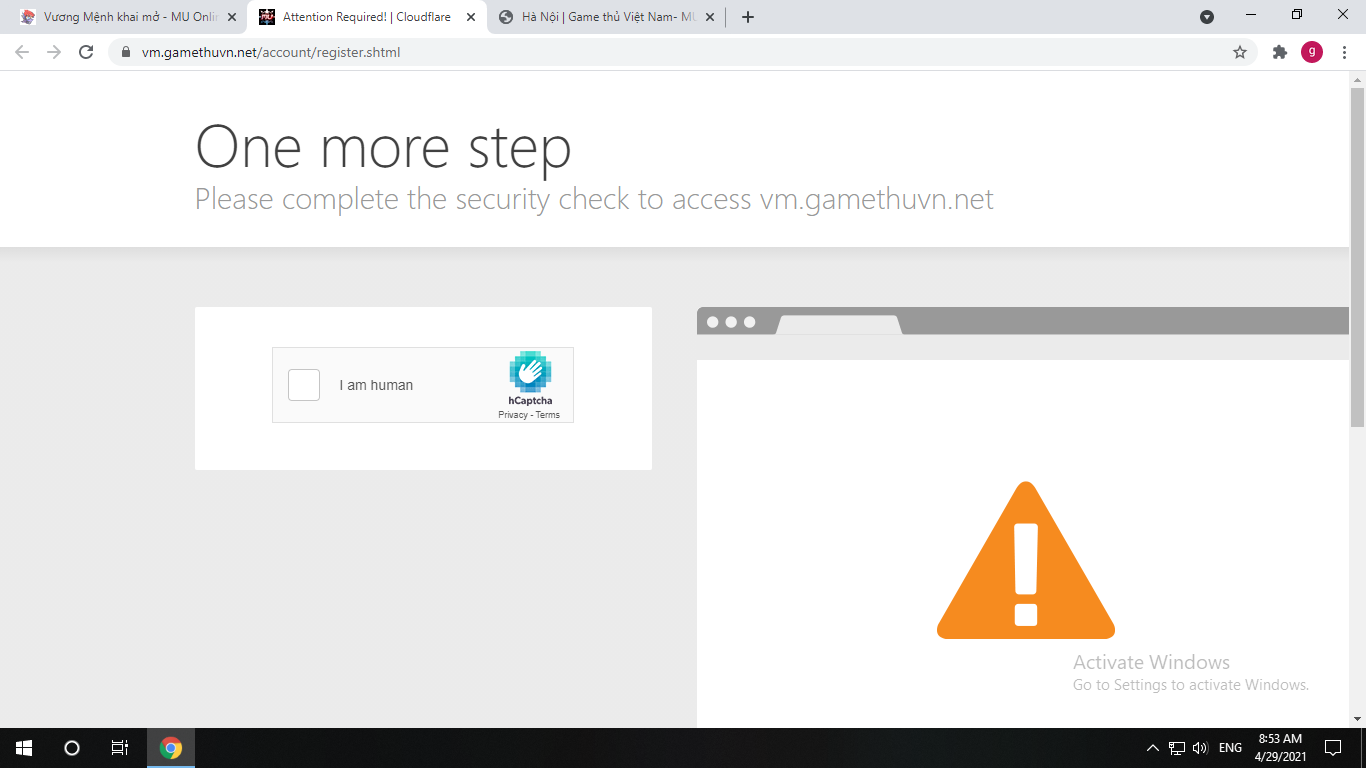The width and height of the screenshot is (1366, 768).
Task: Open a new browser tab
Action: (748, 17)
